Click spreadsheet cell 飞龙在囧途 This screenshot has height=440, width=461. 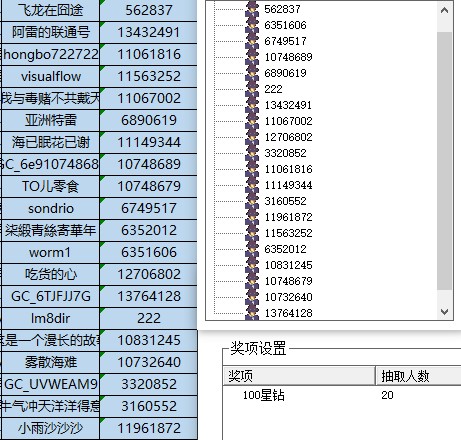click(x=50, y=10)
